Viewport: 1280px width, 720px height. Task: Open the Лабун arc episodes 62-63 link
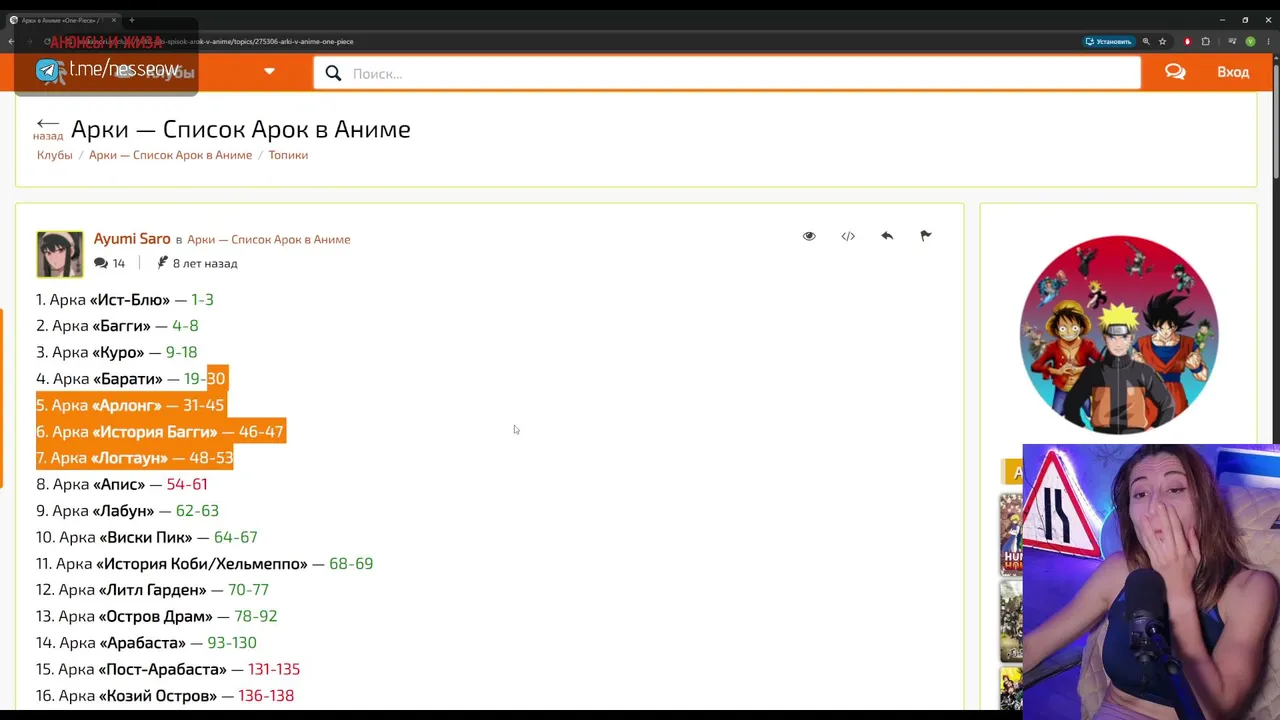point(197,511)
